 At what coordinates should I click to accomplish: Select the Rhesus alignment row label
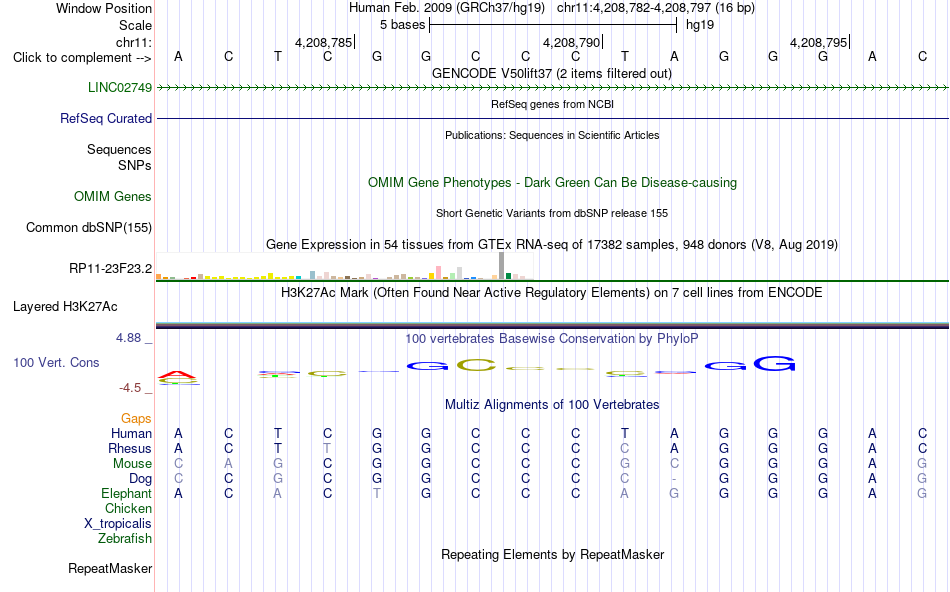pos(130,448)
